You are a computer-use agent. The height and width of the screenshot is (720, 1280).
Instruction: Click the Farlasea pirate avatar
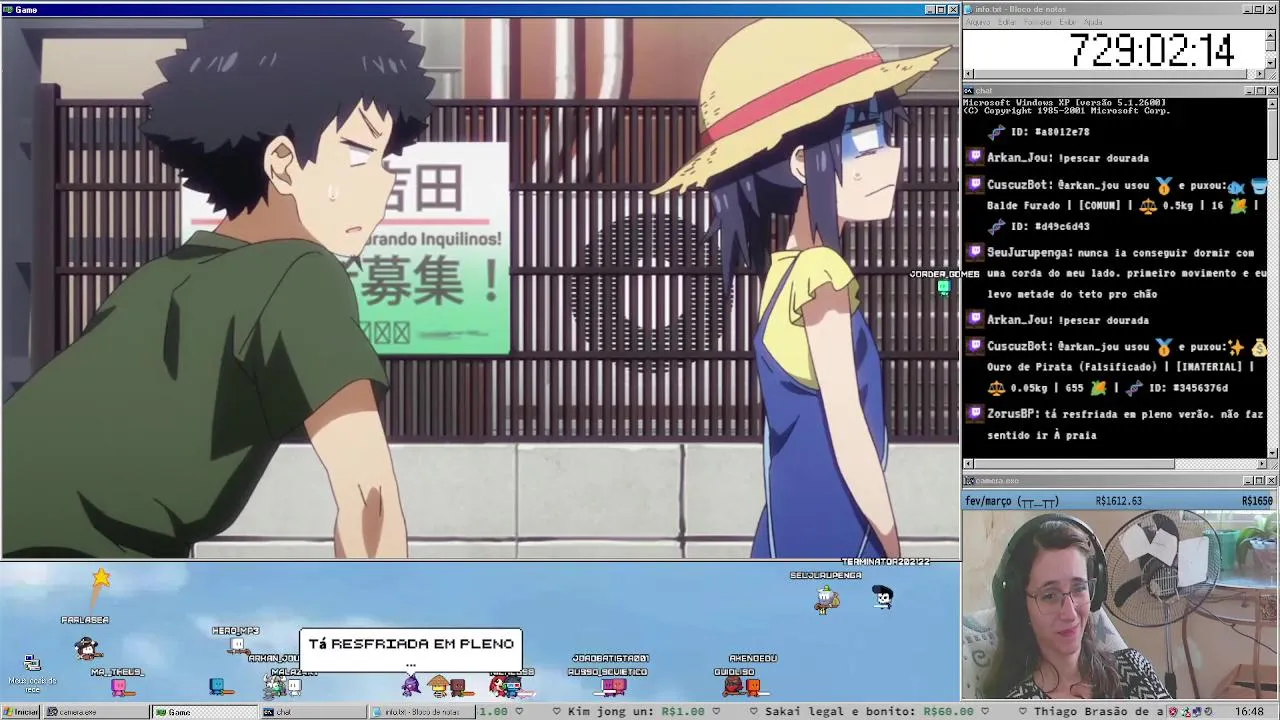click(88, 649)
